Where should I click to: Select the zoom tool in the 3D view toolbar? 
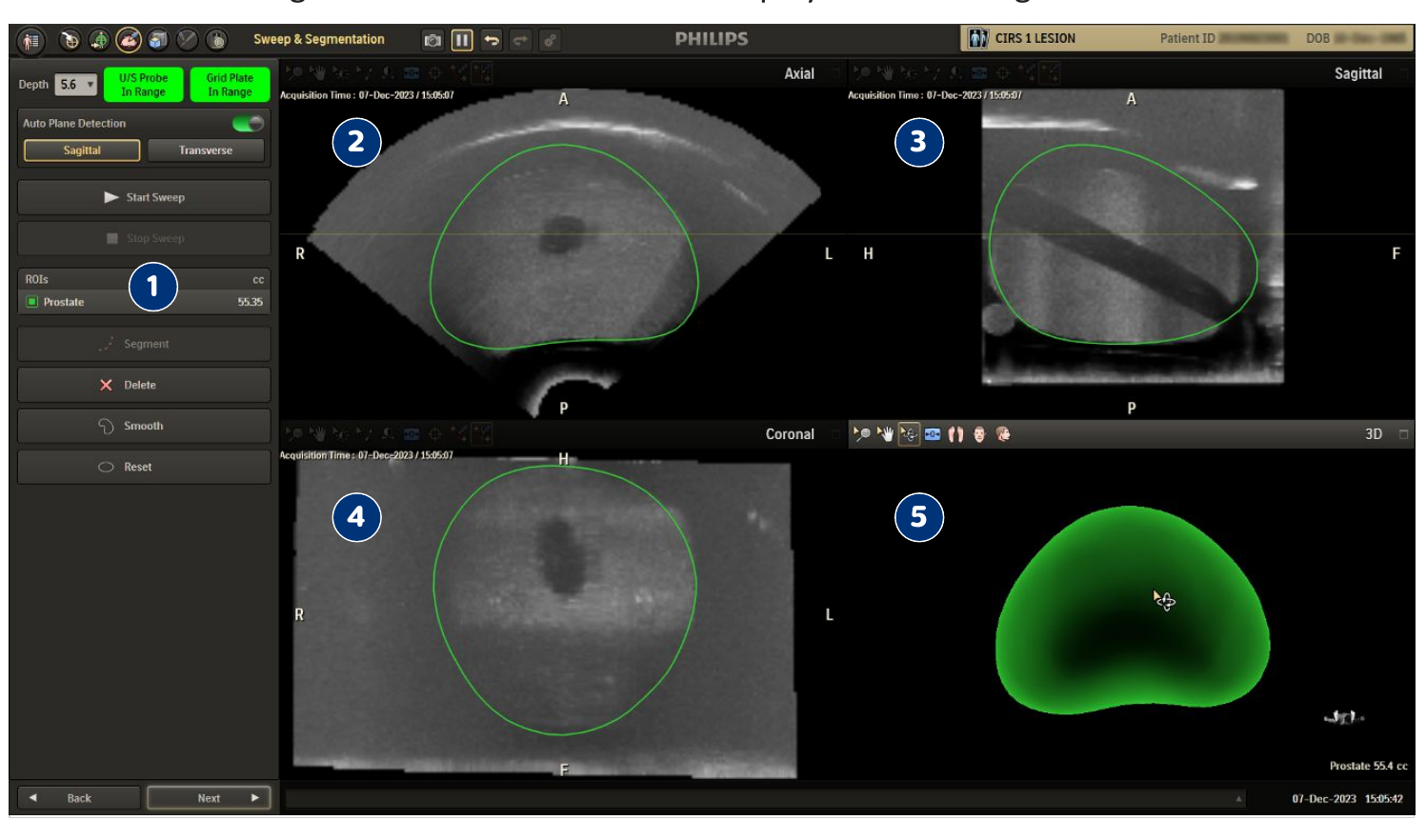pyautogui.click(x=862, y=434)
